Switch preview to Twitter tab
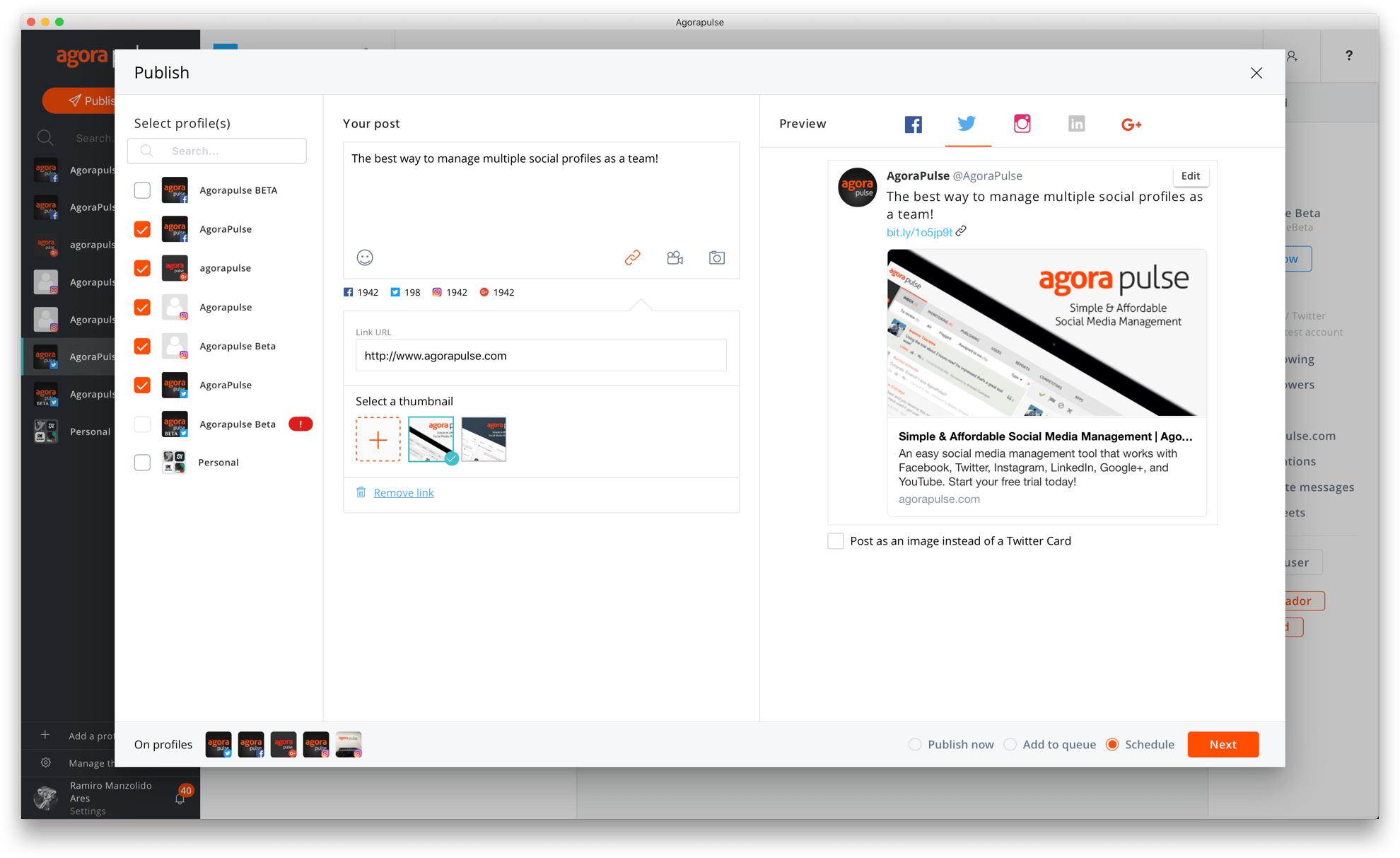The width and height of the screenshot is (1400, 858). [966, 124]
